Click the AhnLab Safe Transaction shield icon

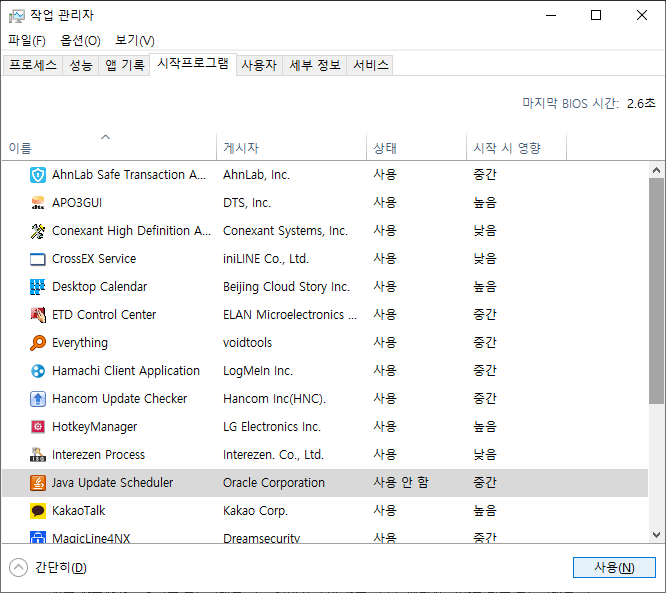point(38,175)
